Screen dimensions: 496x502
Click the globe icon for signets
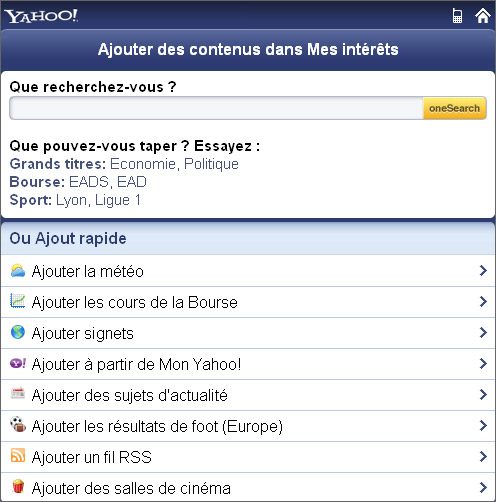[18, 332]
